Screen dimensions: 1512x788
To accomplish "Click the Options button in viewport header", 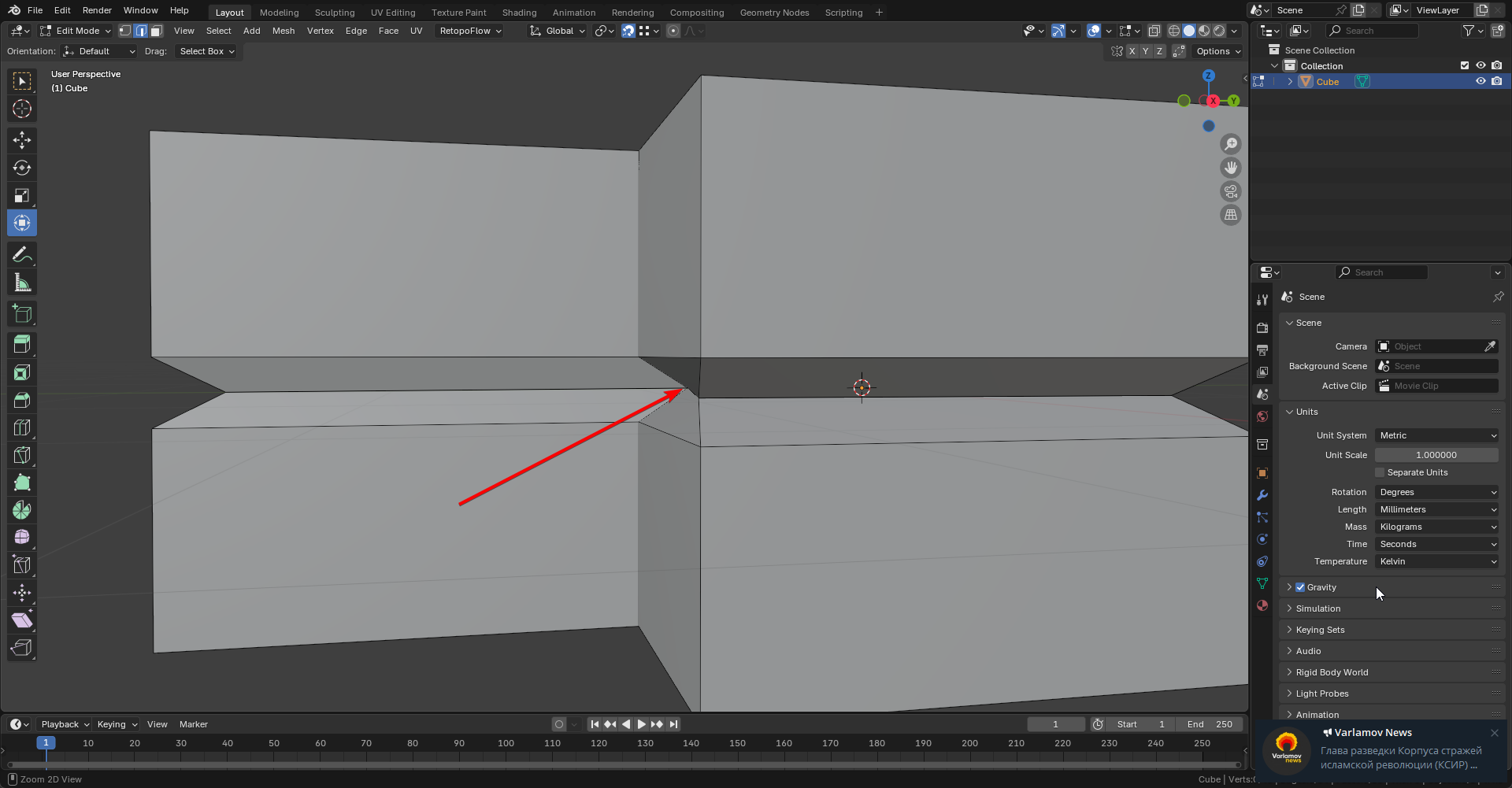I will pos(1218,51).
